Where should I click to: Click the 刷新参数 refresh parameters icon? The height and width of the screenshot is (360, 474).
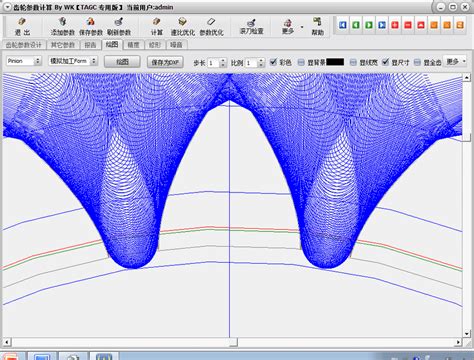coord(119,27)
